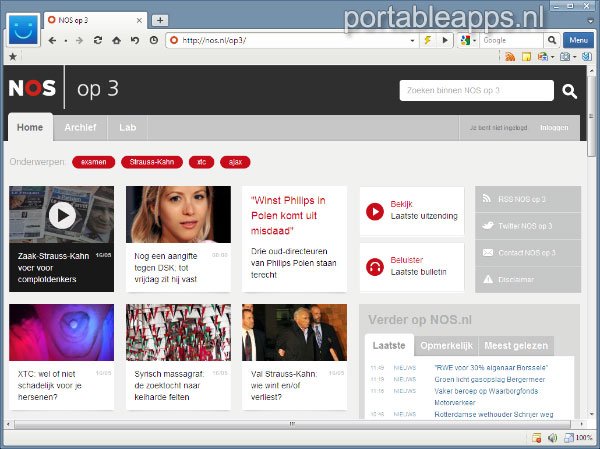Select the NOS op 3 browser tab
600x449 pixels.
coord(95,20)
